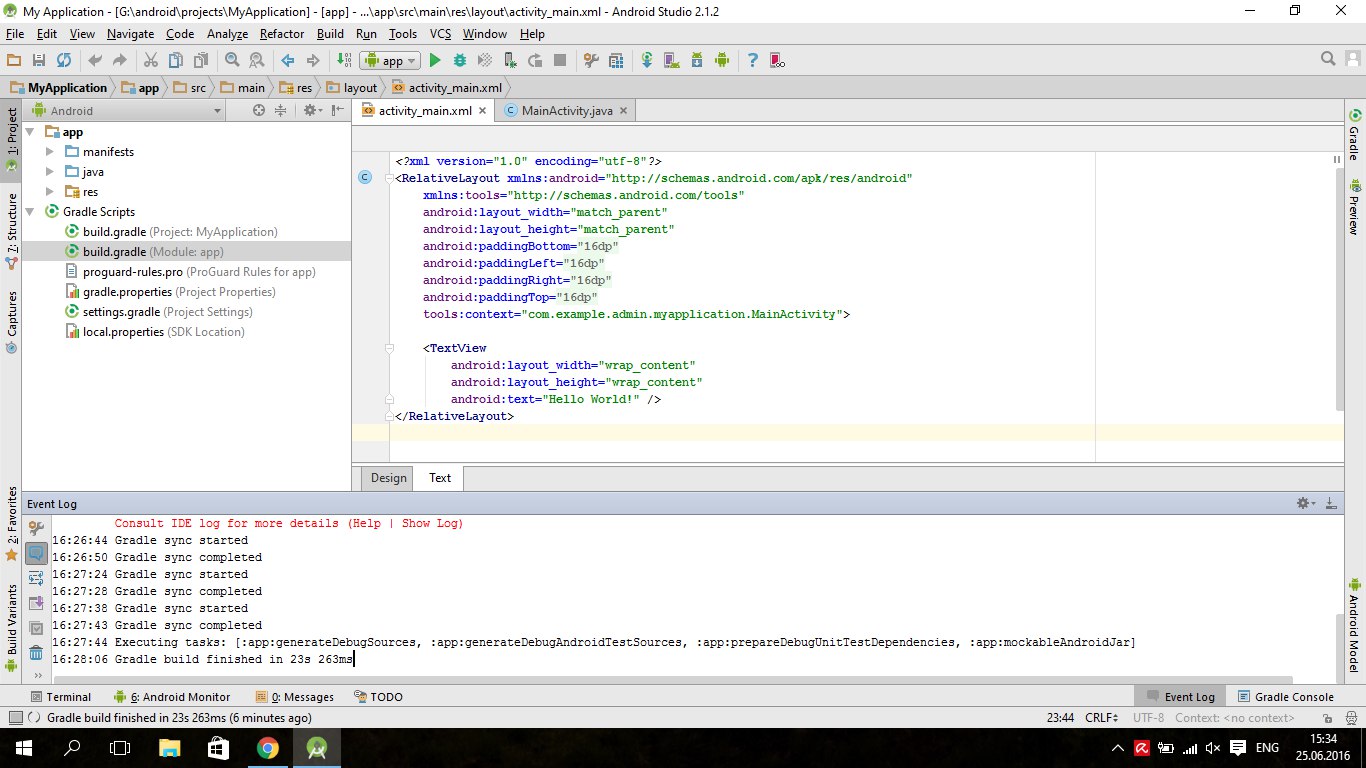
Task: Open the CRLF line separator dropdown
Action: tap(1102, 718)
